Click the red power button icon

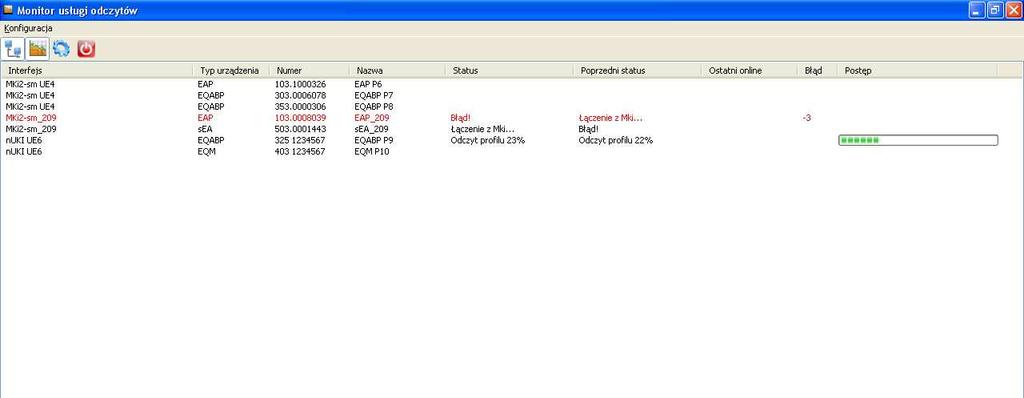click(x=86, y=48)
